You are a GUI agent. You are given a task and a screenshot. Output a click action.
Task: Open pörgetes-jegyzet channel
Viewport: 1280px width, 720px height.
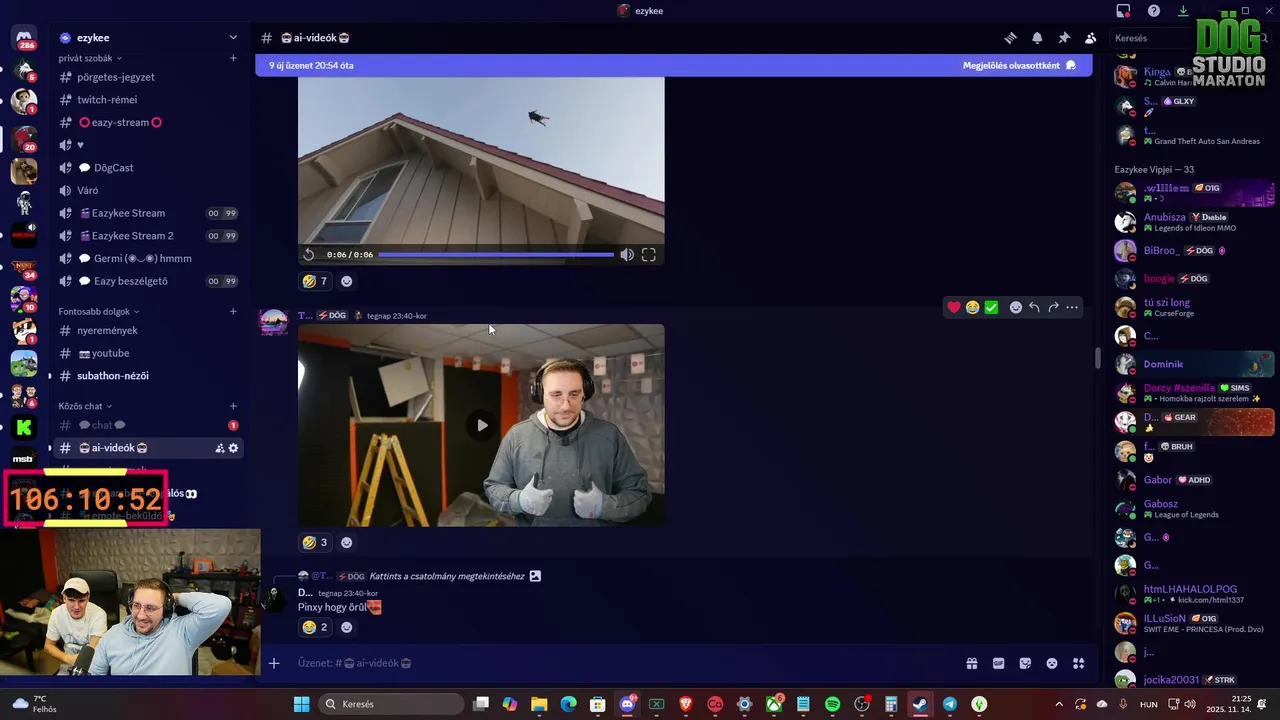click(148, 77)
